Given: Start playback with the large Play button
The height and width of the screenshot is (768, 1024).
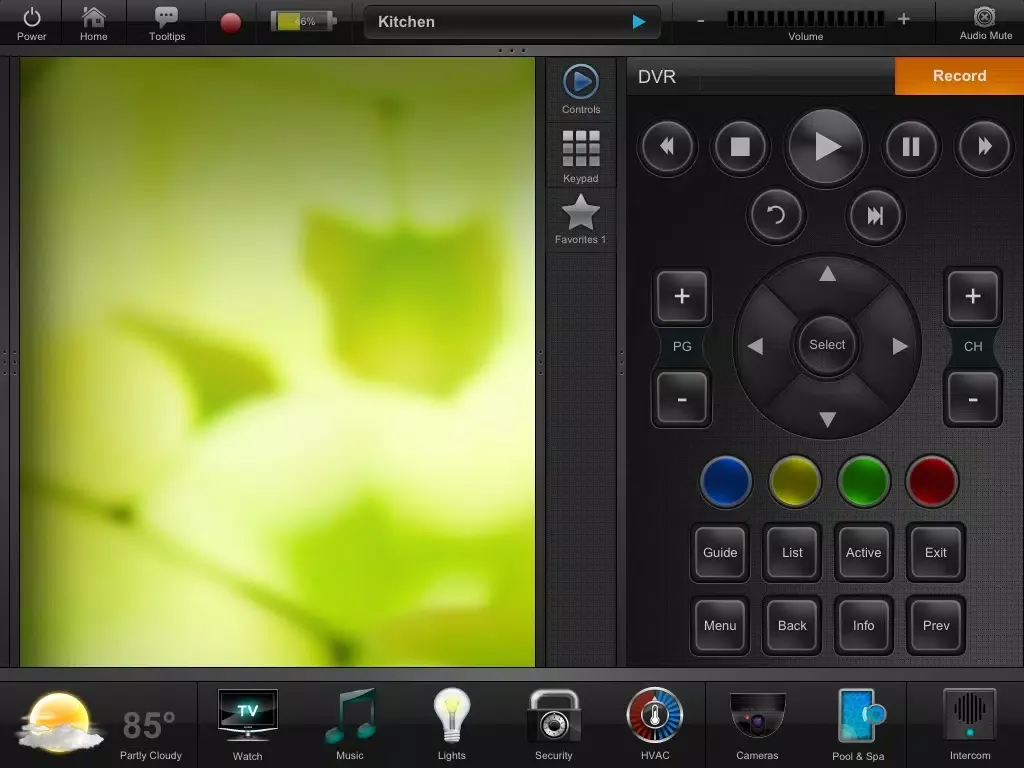Looking at the screenshot, I should pyautogui.click(x=826, y=146).
